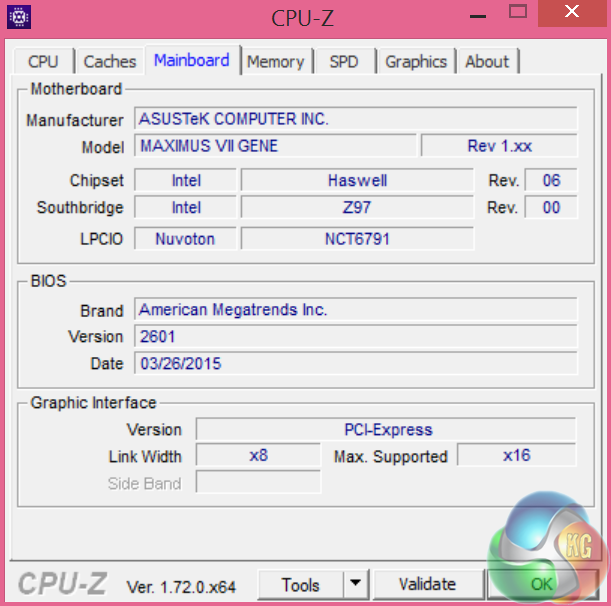Click the Link Width x8 value
611x606 pixels.
click(x=258, y=455)
